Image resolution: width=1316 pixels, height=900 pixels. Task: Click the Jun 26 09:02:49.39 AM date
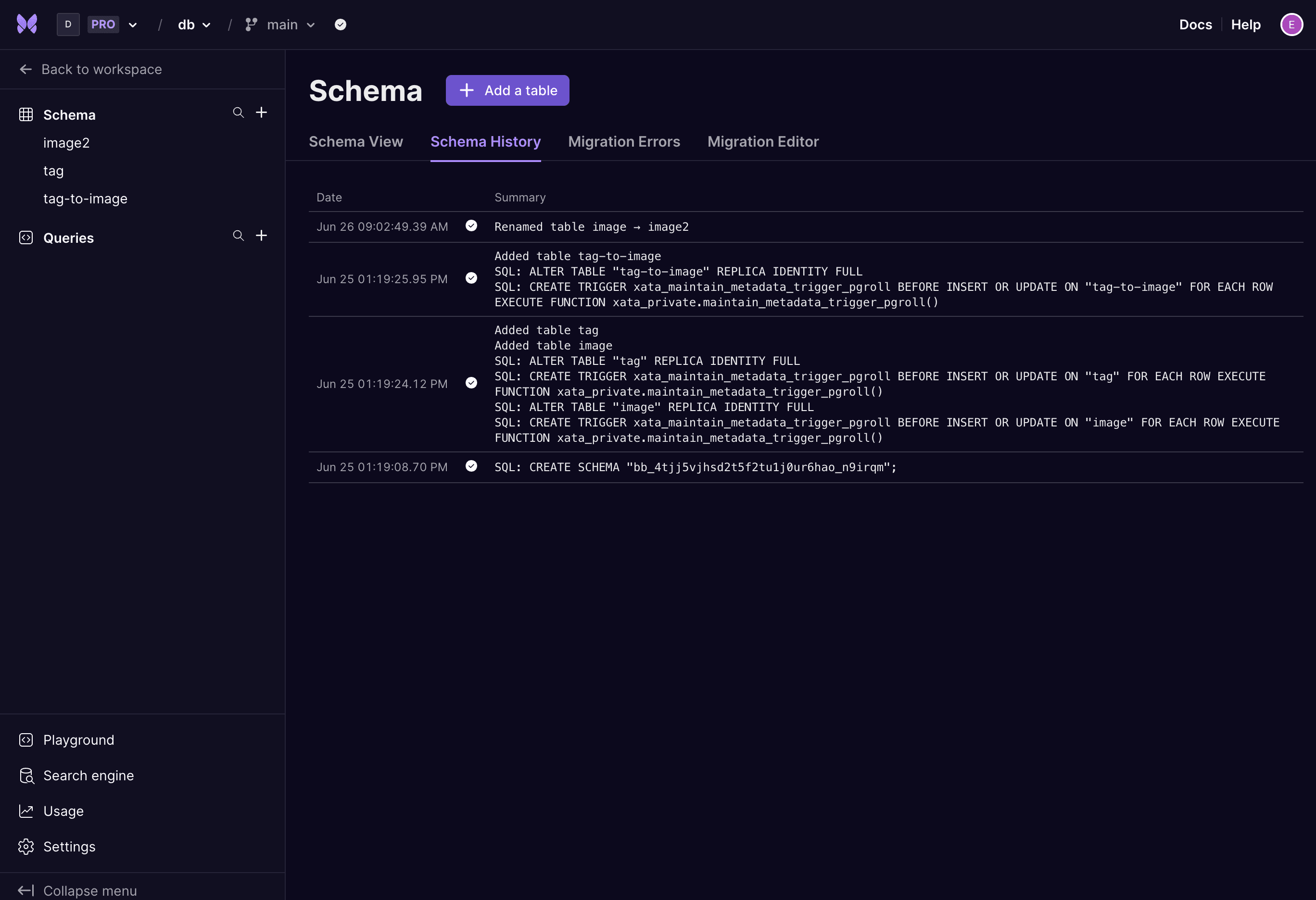[382, 226]
